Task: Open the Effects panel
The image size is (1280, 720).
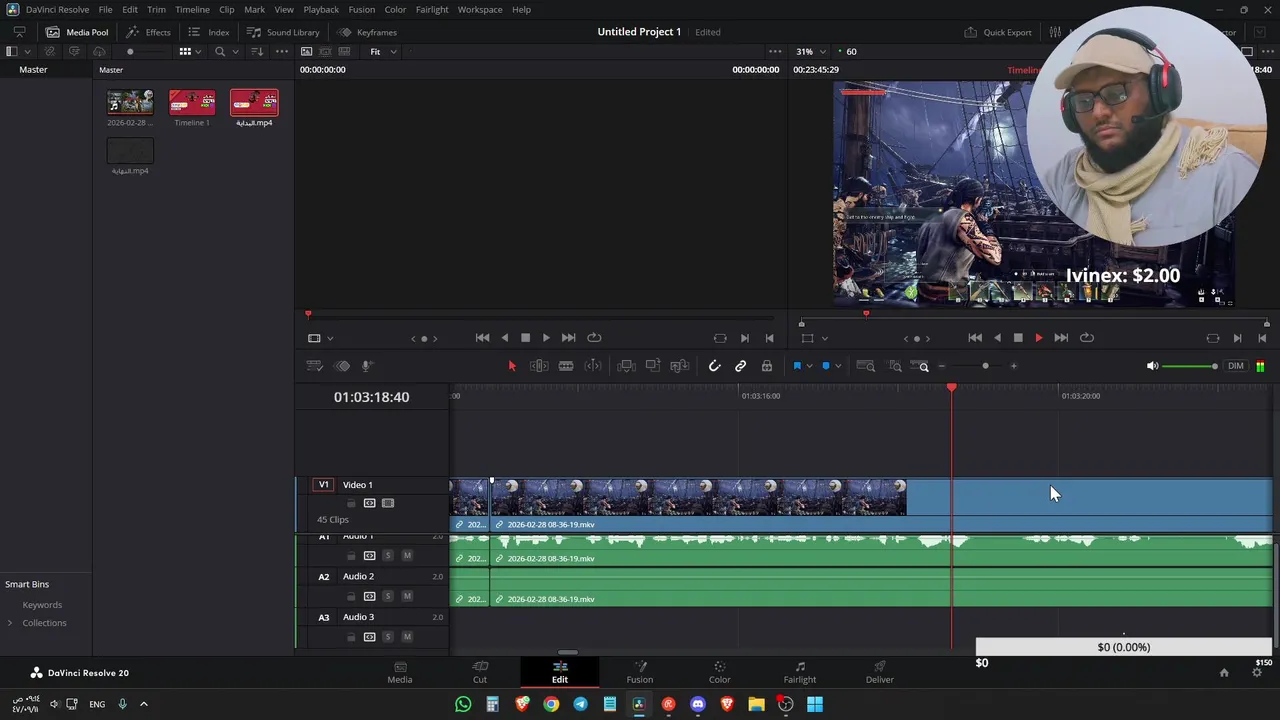Action: pyautogui.click(x=148, y=32)
